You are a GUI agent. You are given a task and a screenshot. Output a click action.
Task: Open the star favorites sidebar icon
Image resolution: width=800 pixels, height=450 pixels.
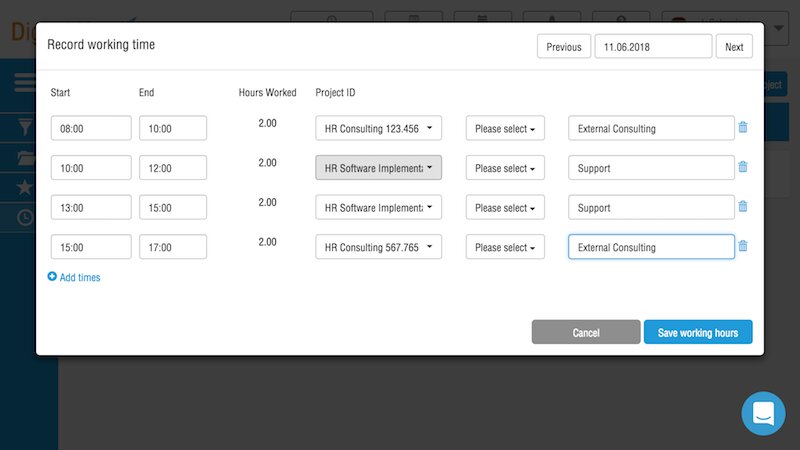(25, 187)
